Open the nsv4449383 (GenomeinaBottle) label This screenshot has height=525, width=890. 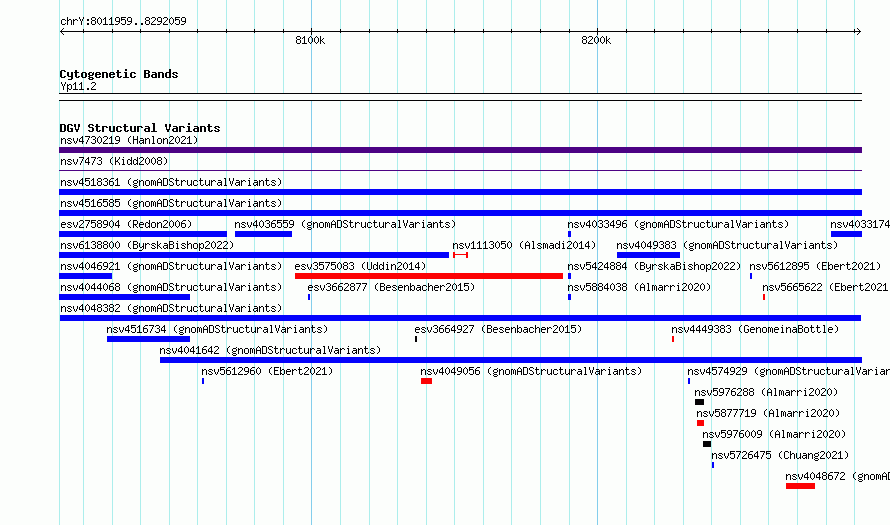pyautogui.click(x=755, y=329)
